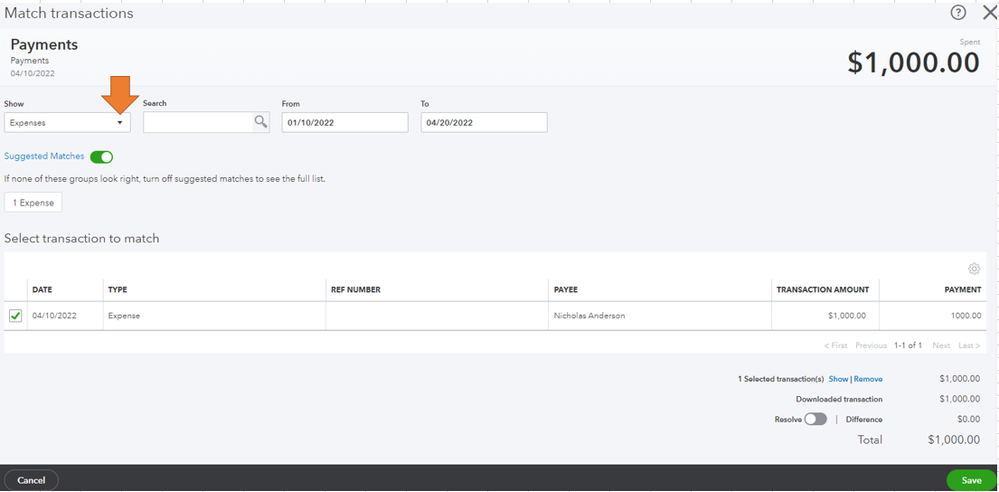Save the matched transaction
The image size is (999, 492).
tap(971, 481)
